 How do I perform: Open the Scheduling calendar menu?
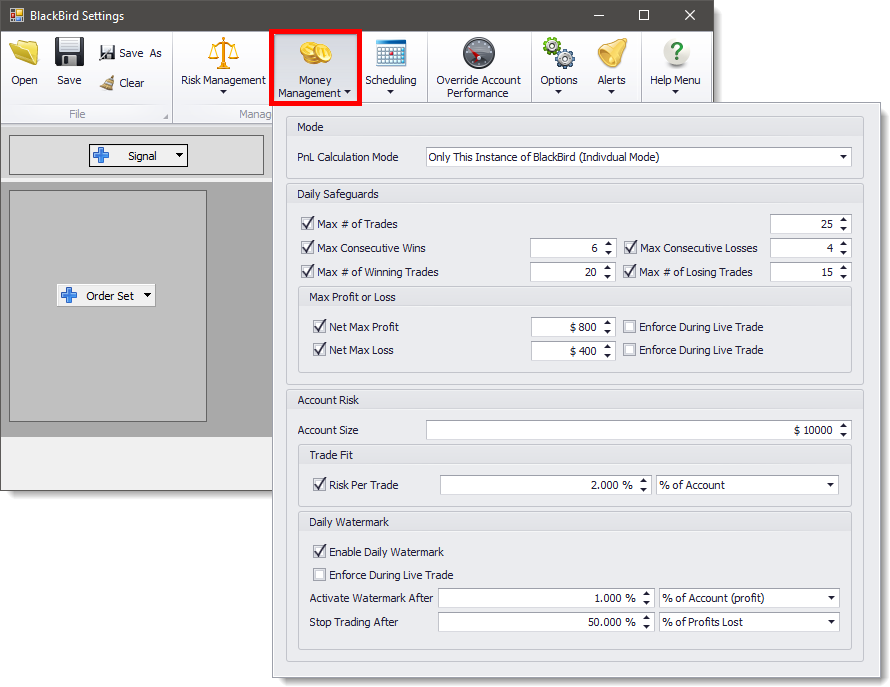[391, 66]
